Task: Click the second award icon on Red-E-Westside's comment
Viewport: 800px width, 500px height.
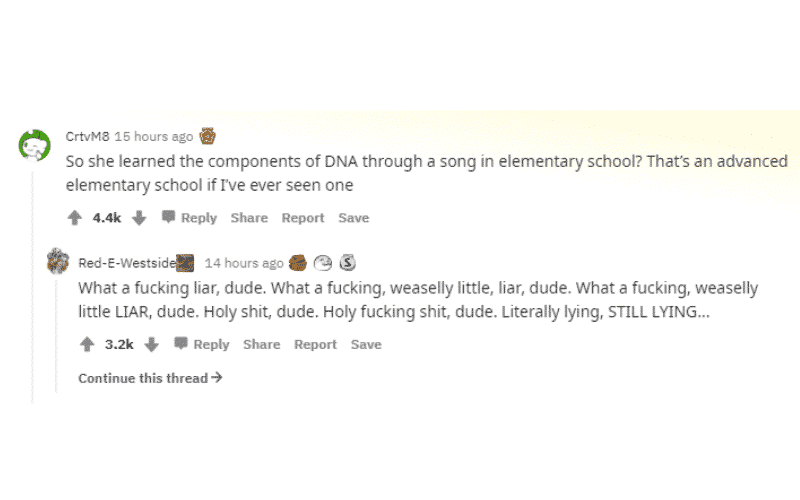Action: click(323, 263)
